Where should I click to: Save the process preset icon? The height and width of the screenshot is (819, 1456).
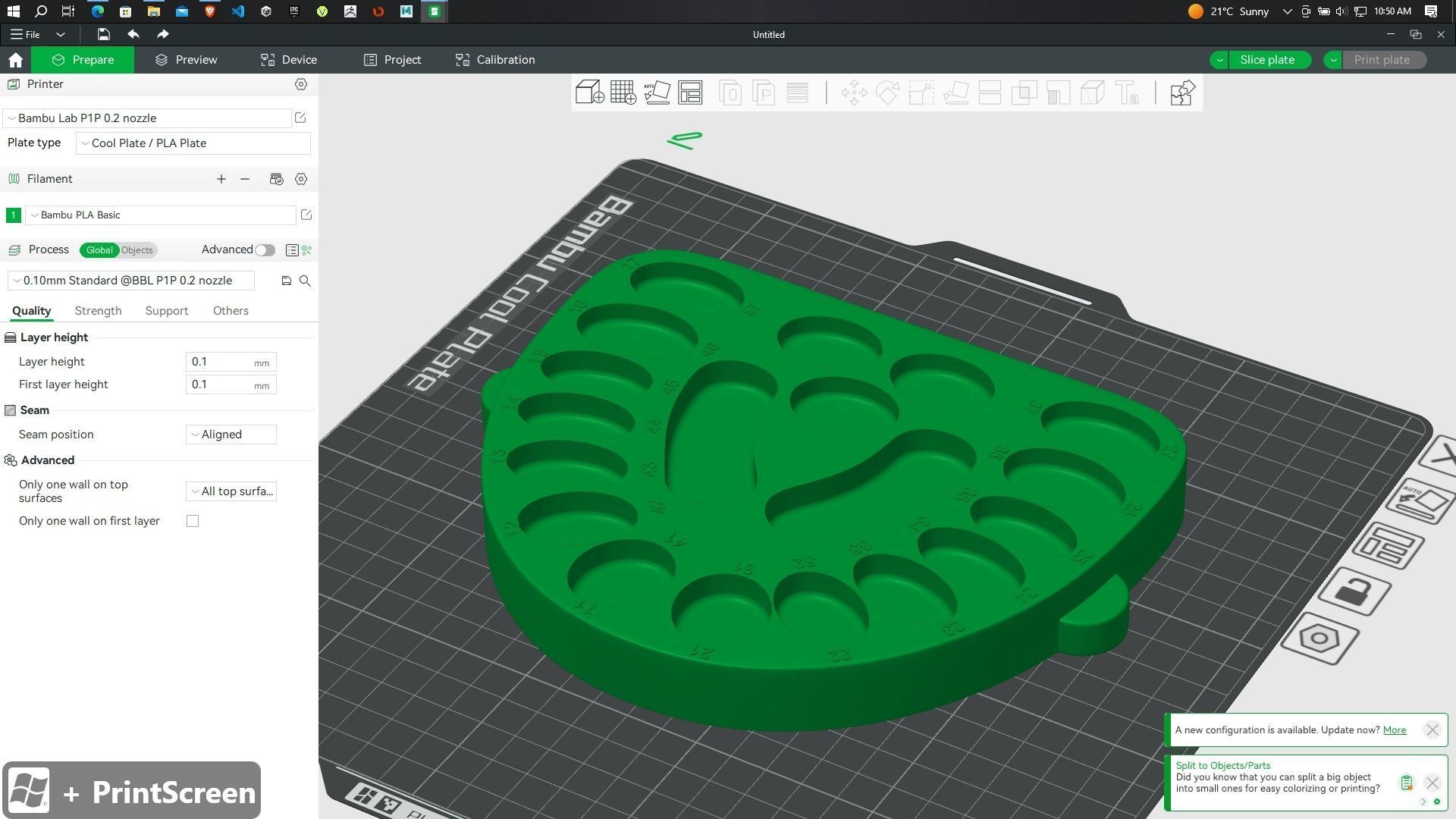click(286, 281)
